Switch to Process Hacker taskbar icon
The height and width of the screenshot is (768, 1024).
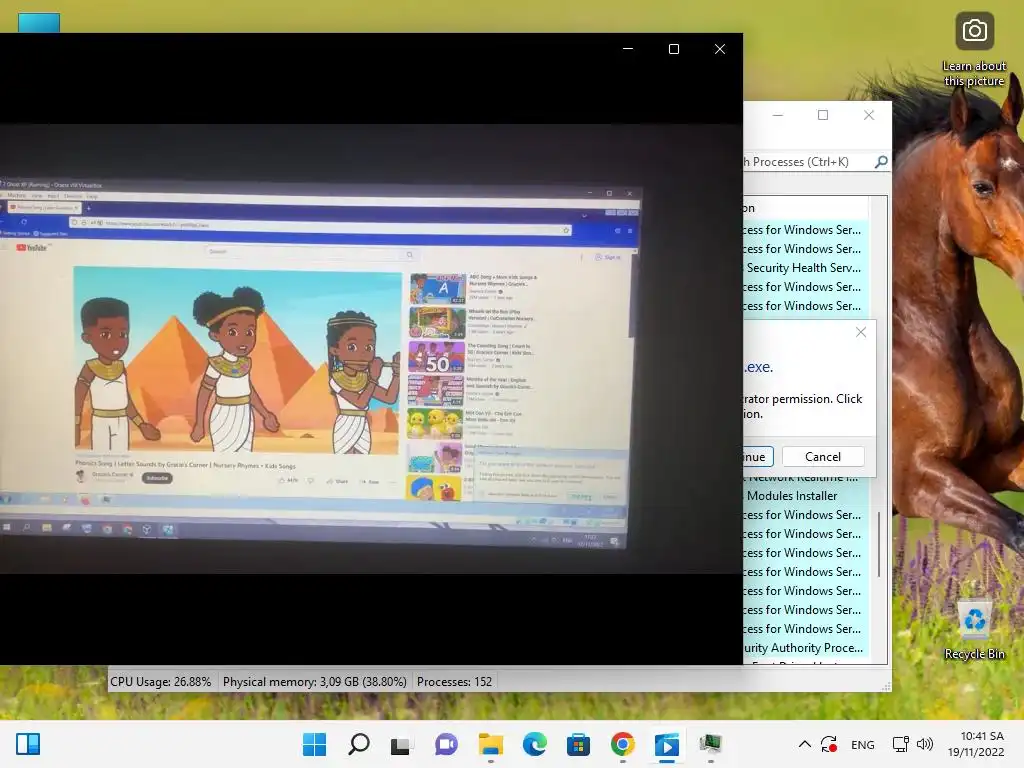click(x=710, y=744)
